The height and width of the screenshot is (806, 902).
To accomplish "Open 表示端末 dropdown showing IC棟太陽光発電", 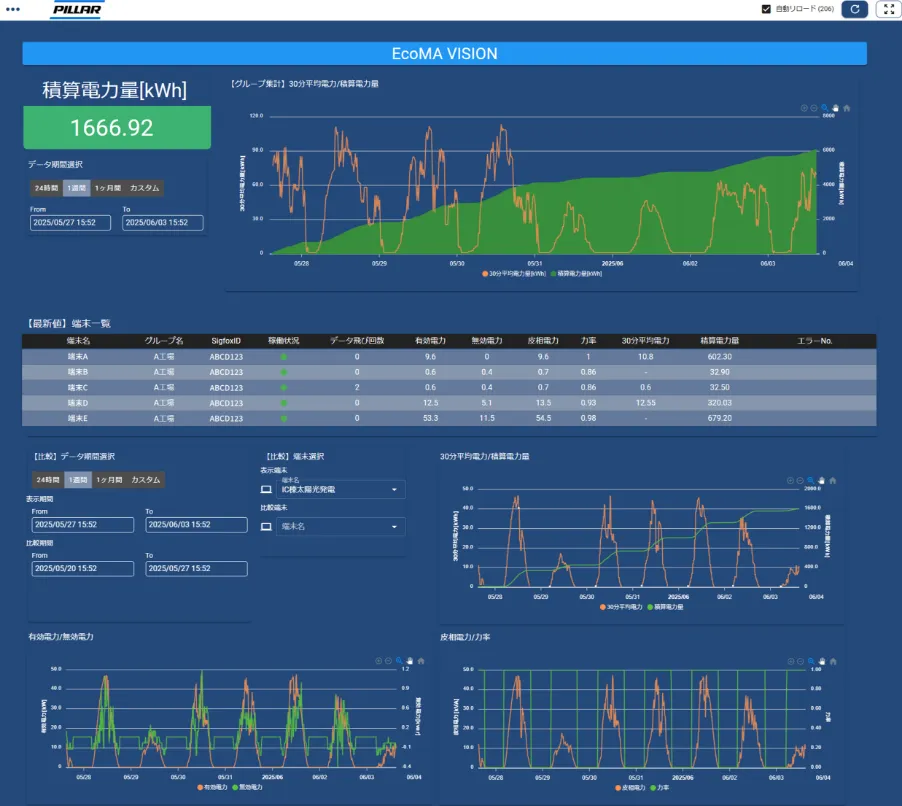I will click(341, 489).
